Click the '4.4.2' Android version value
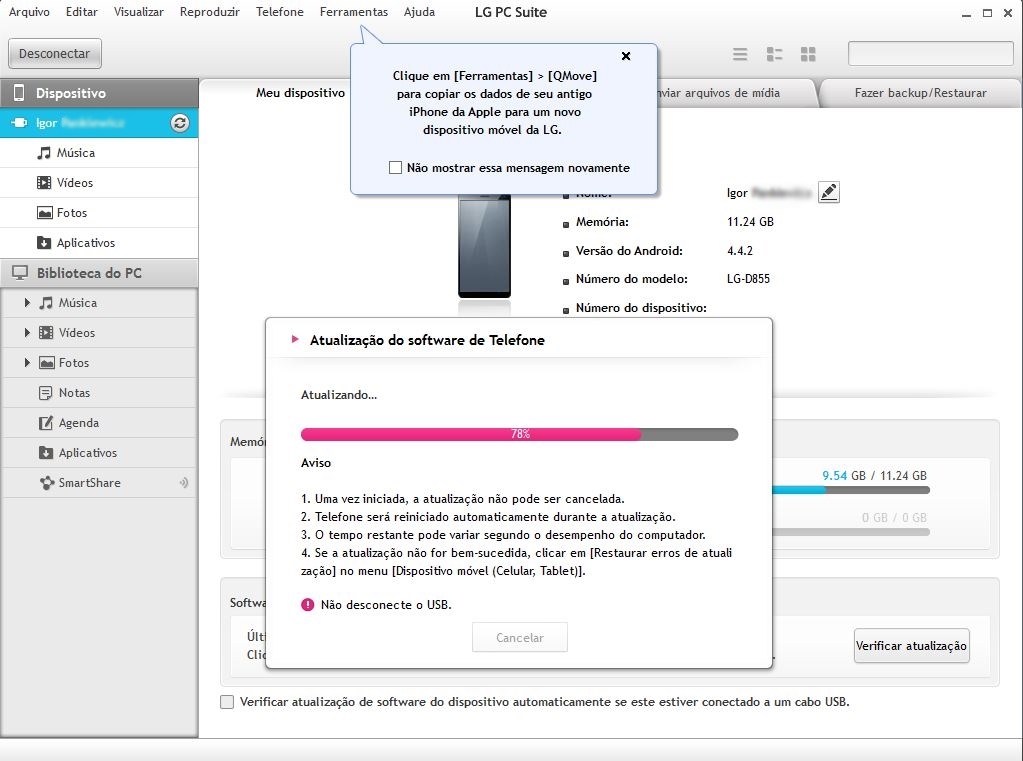 pyautogui.click(x=740, y=251)
